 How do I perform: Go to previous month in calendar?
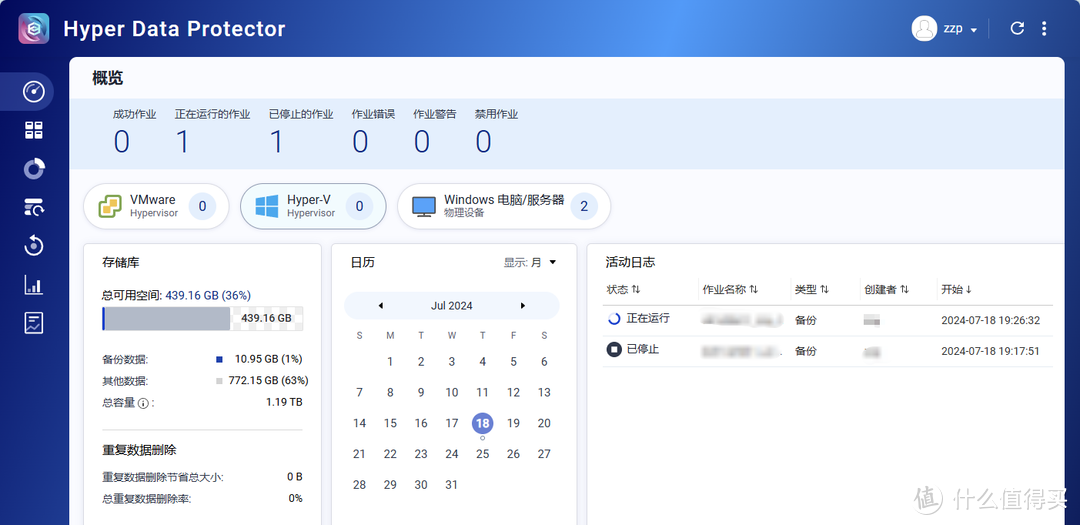(381, 306)
